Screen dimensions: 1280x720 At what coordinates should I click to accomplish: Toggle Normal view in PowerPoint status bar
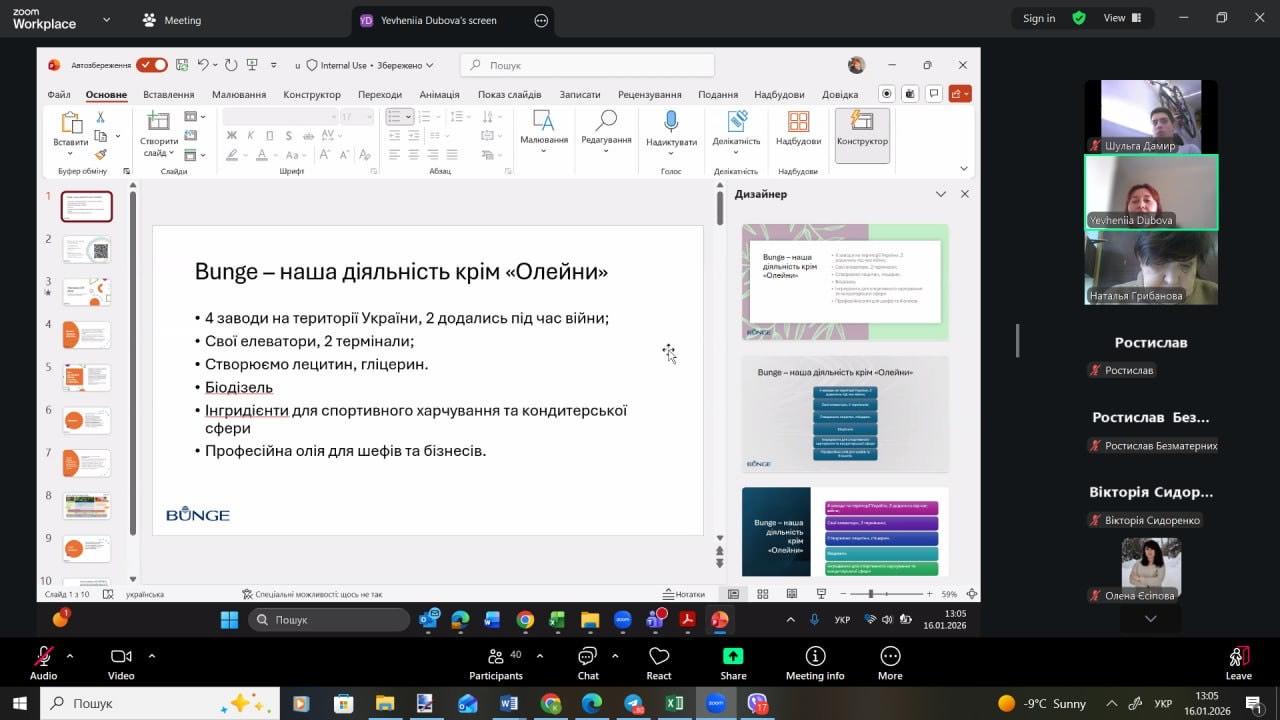point(733,594)
